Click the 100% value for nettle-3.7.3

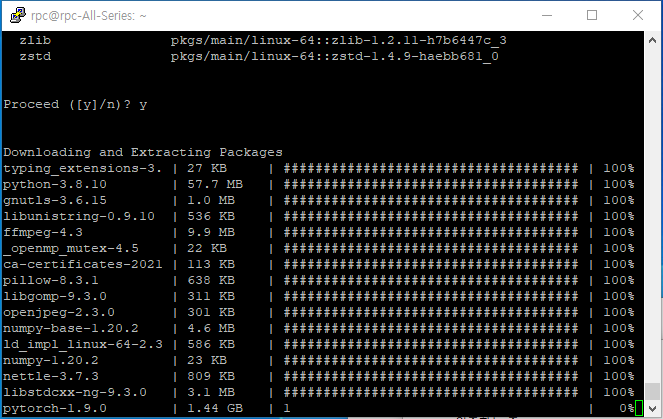[619, 376]
